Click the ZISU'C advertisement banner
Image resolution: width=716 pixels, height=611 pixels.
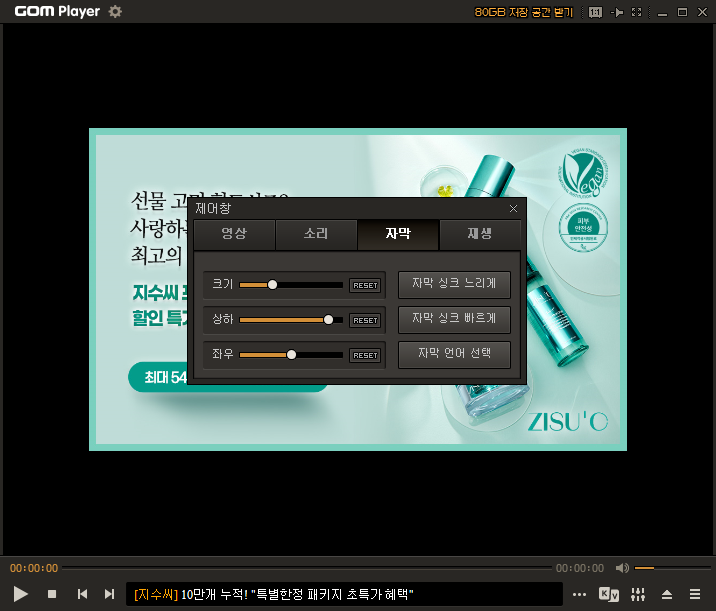(358, 290)
